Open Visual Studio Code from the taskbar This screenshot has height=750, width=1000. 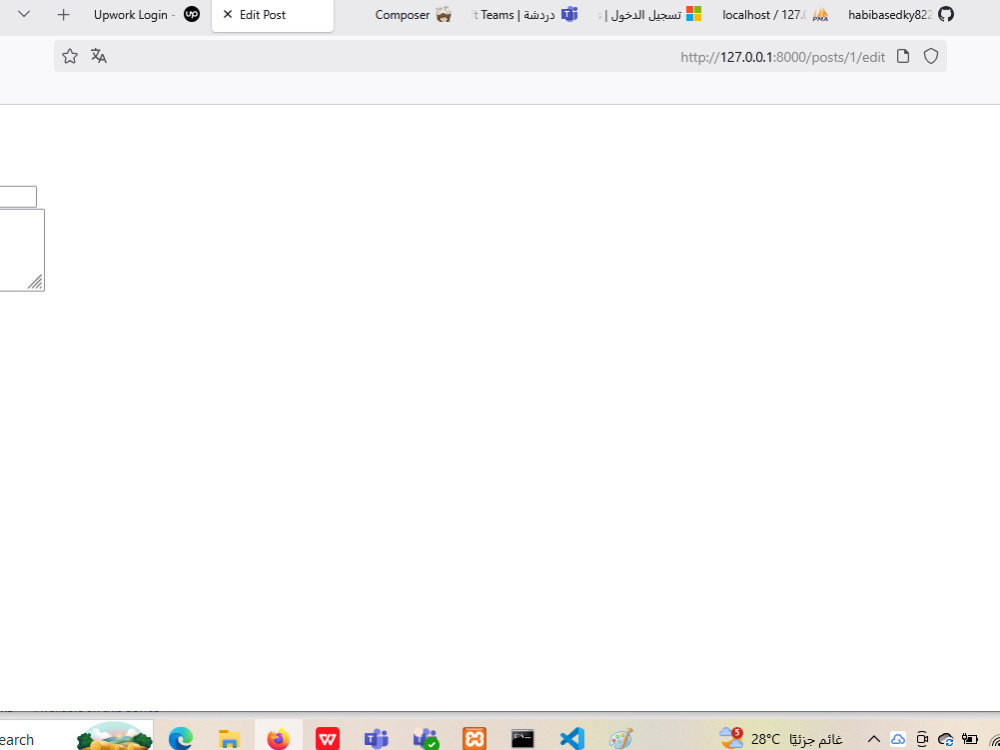(x=572, y=739)
